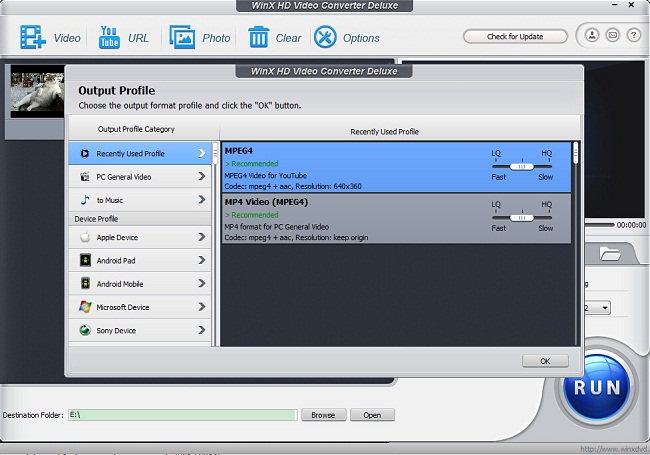Click the Recently Used Profile film icon

85,154
